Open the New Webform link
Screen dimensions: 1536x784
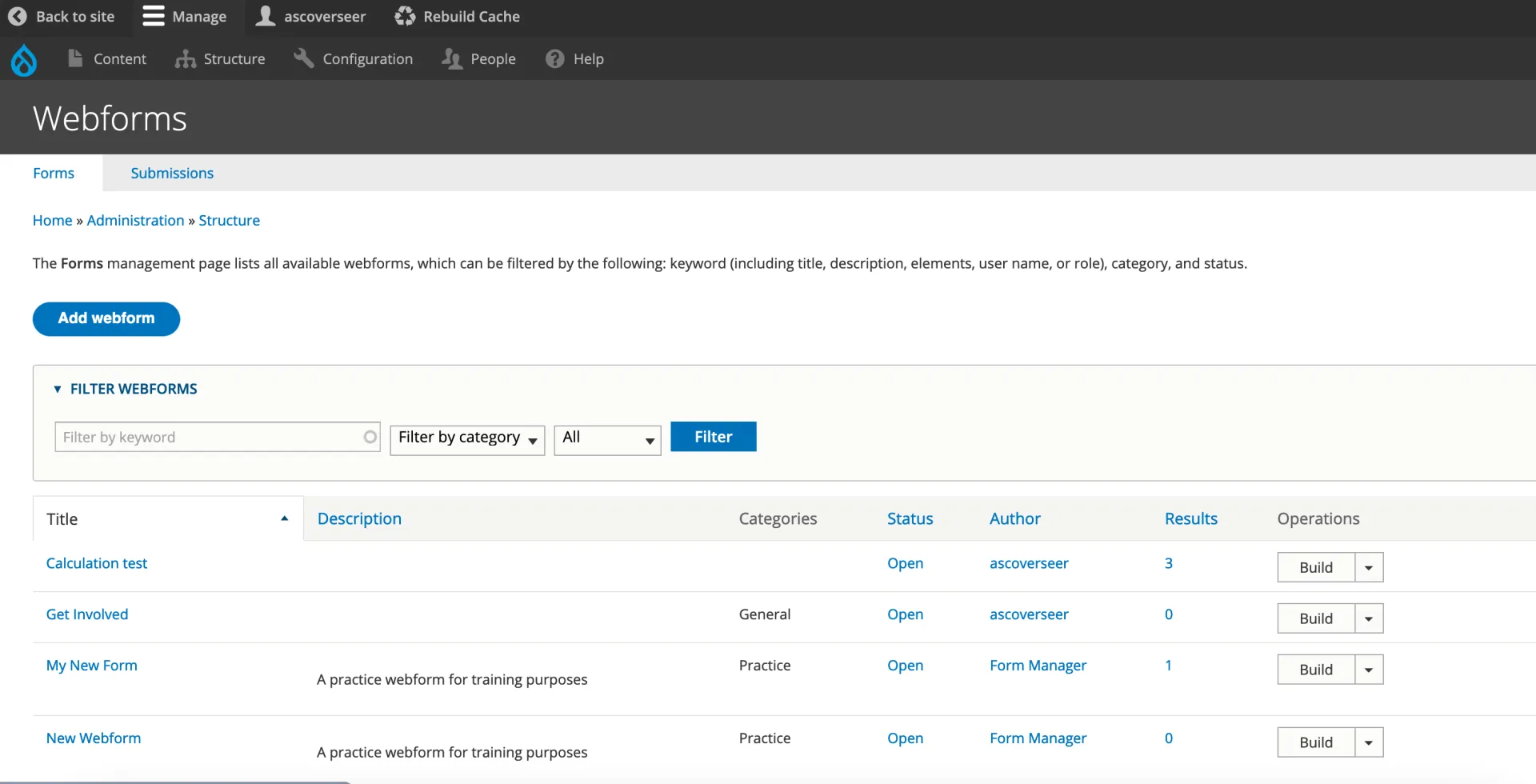(94, 738)
